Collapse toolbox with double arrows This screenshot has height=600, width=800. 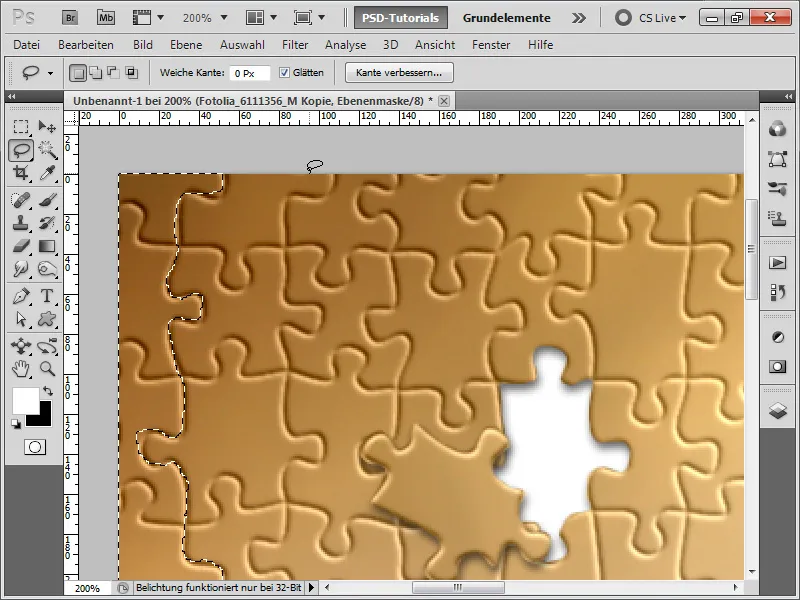[x=11, y=96]
